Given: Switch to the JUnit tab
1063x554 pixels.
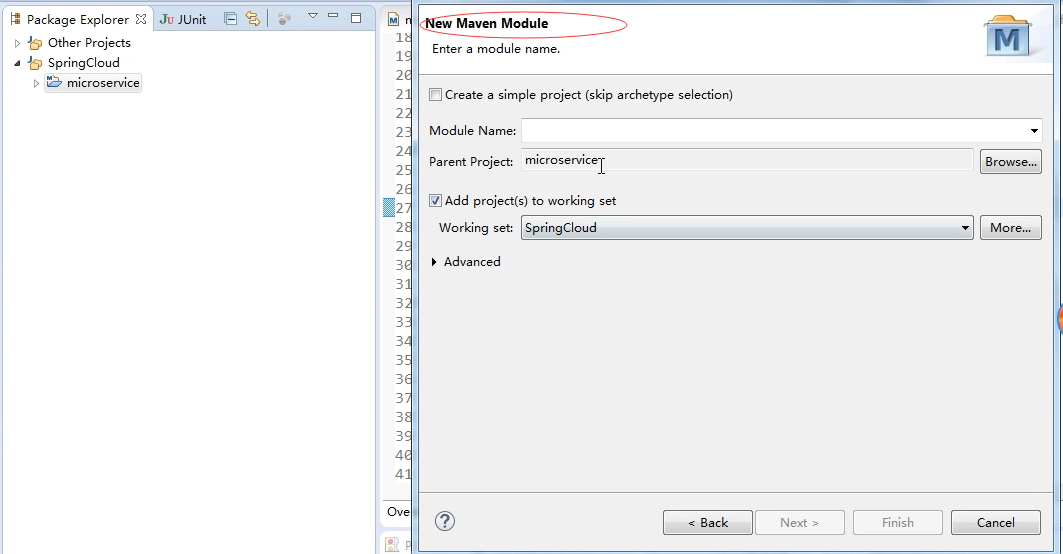Looking at the screenshot, I should click(183, 20).
